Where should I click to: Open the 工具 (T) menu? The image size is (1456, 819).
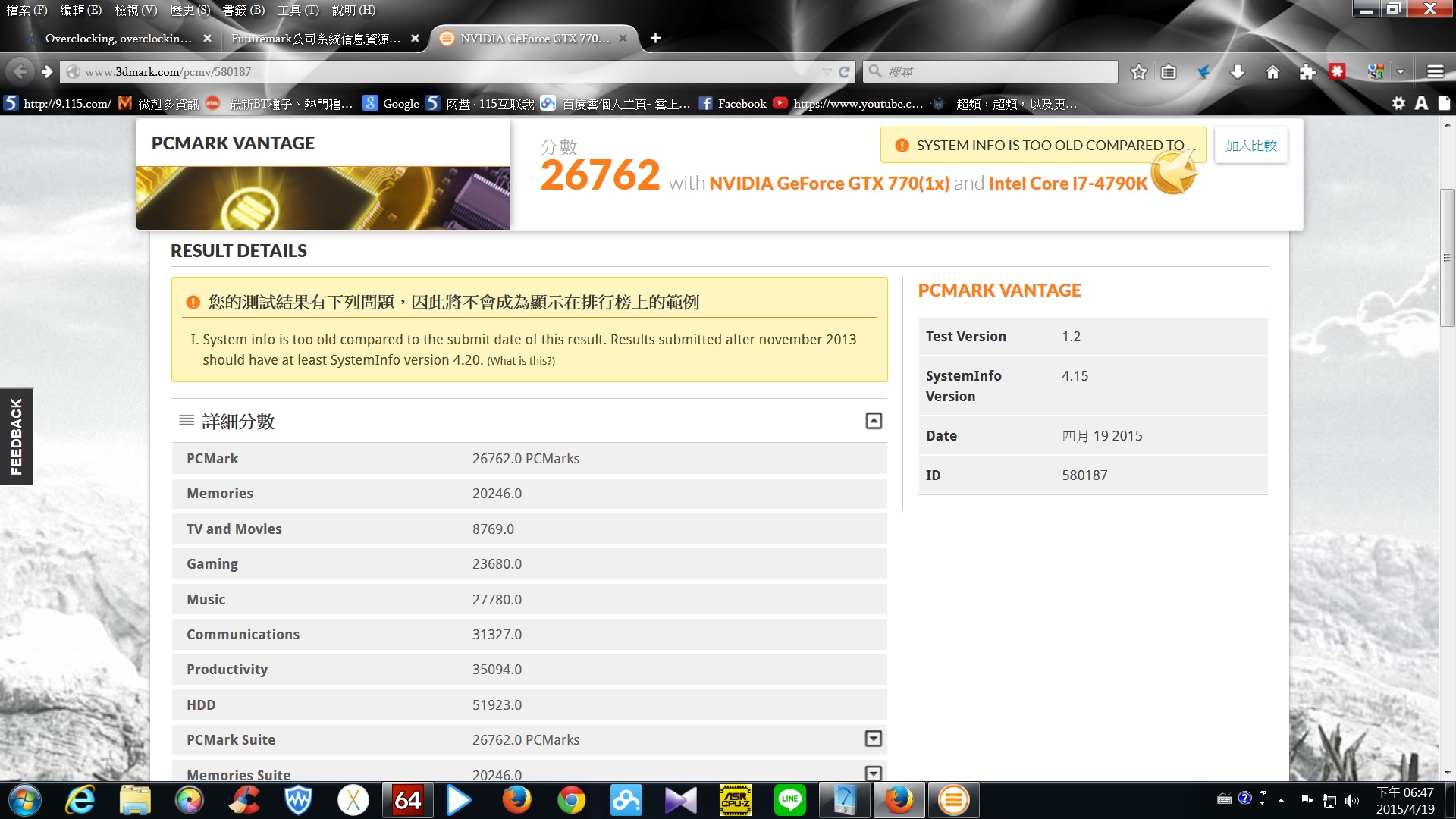point(298,10)
